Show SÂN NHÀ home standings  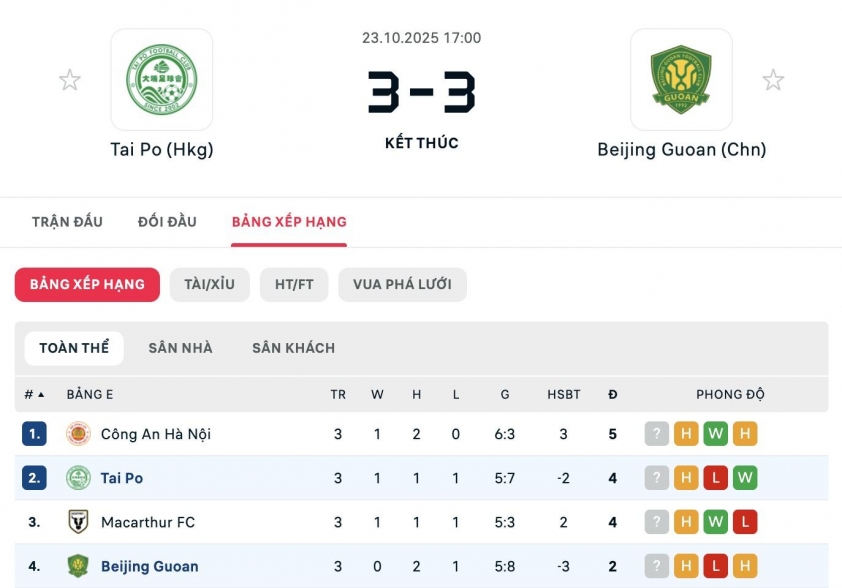(180, 348)
